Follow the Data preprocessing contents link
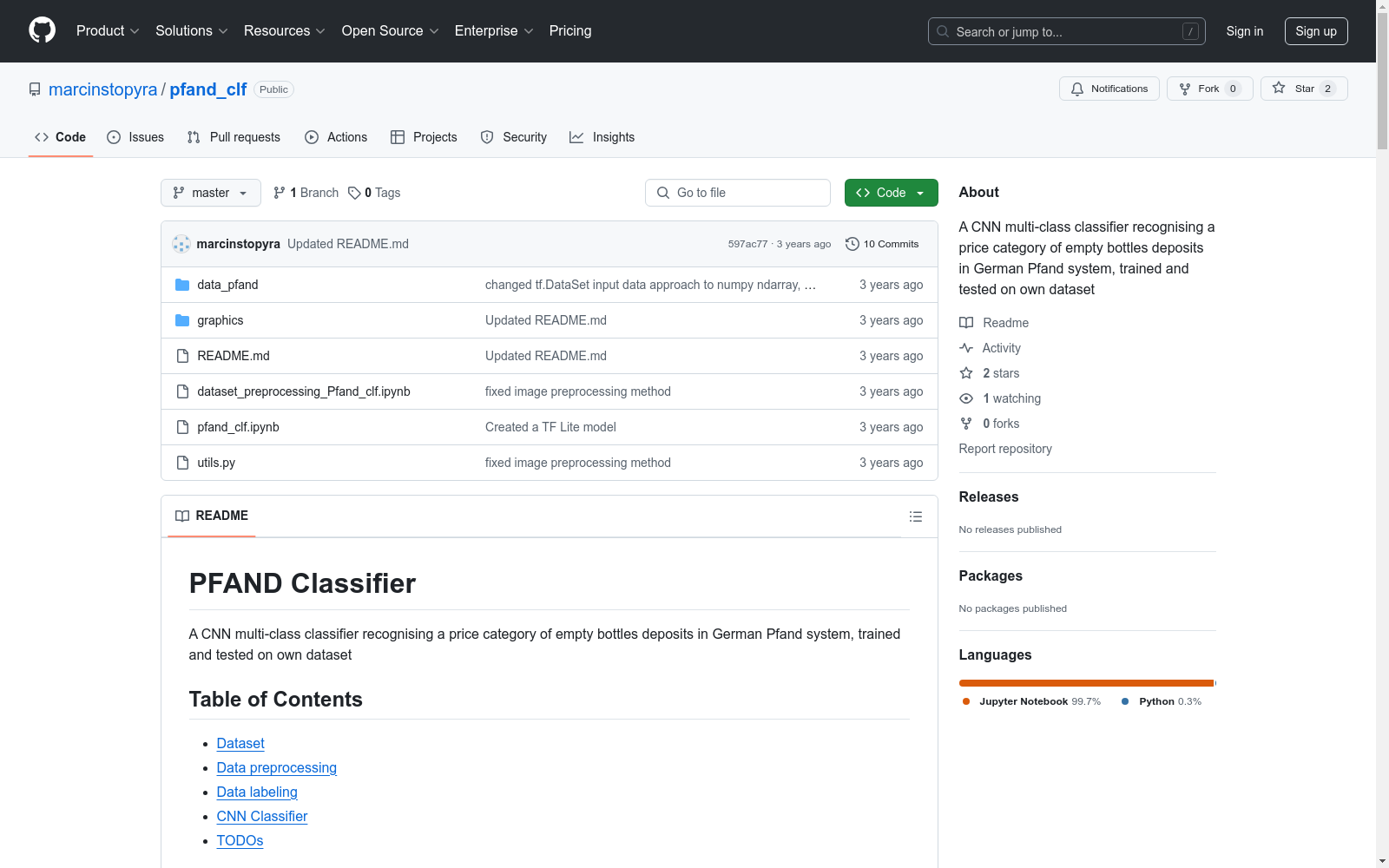Screen dimensions: 1389x868 pyautogui.click(x=277, y=768)
